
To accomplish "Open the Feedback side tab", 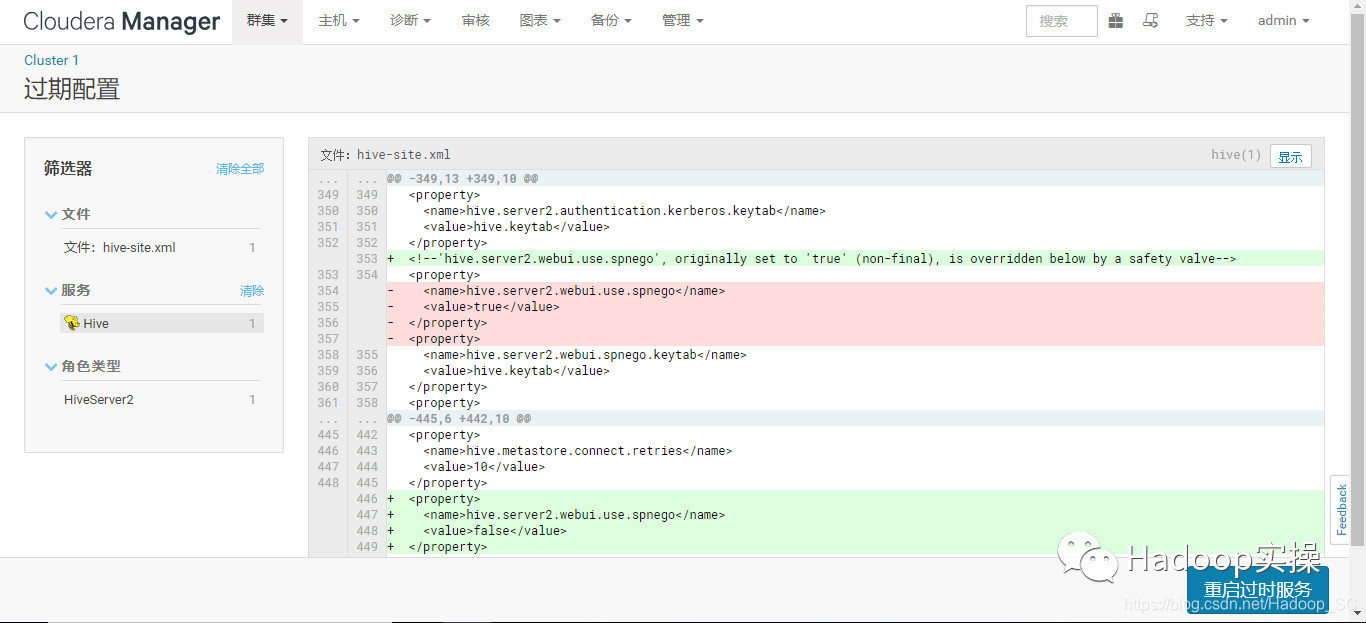I will (1341, 510).
